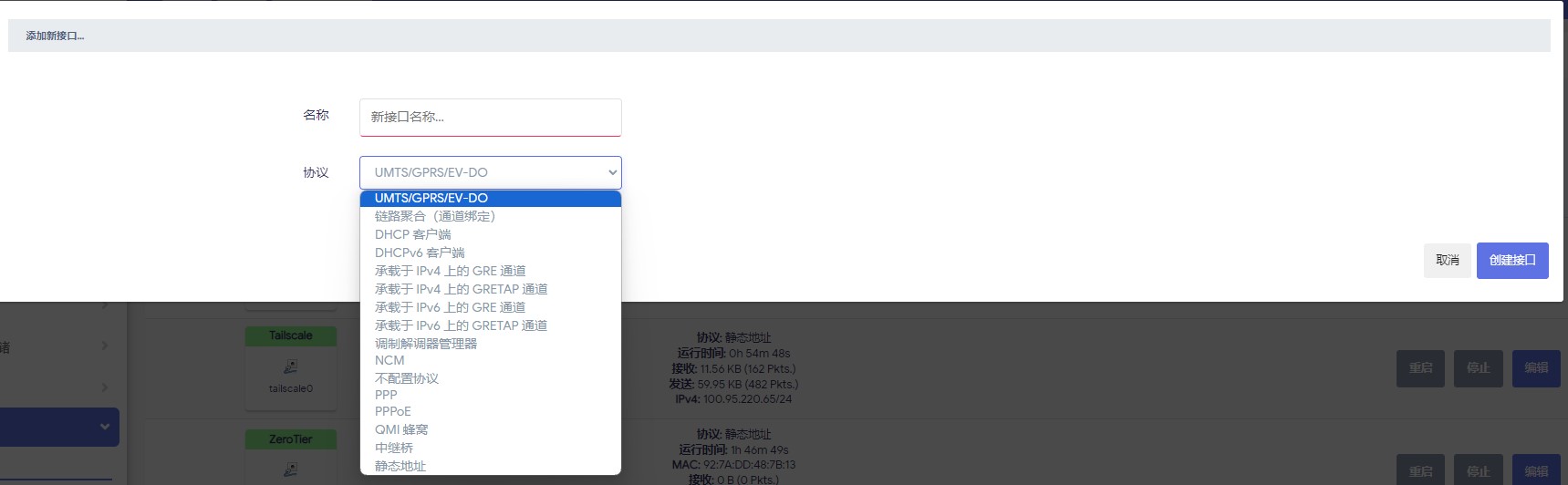Screen dimensions: 1568x485
Task: Edit the Tailscale interface with 编辑
Action: point(1536,368)
